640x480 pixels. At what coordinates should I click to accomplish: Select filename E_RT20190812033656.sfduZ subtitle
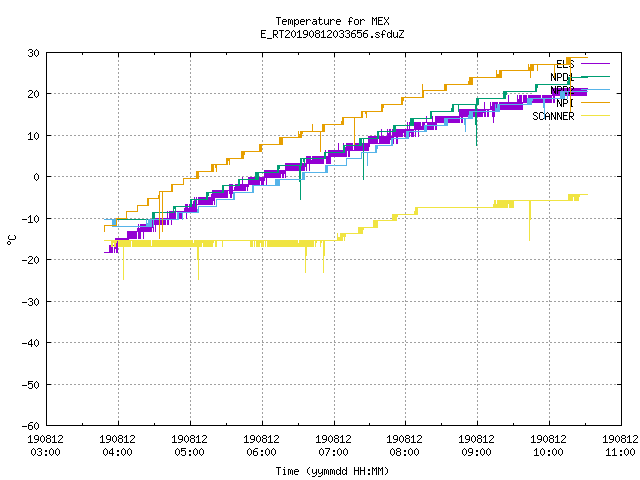coord(332,34)
